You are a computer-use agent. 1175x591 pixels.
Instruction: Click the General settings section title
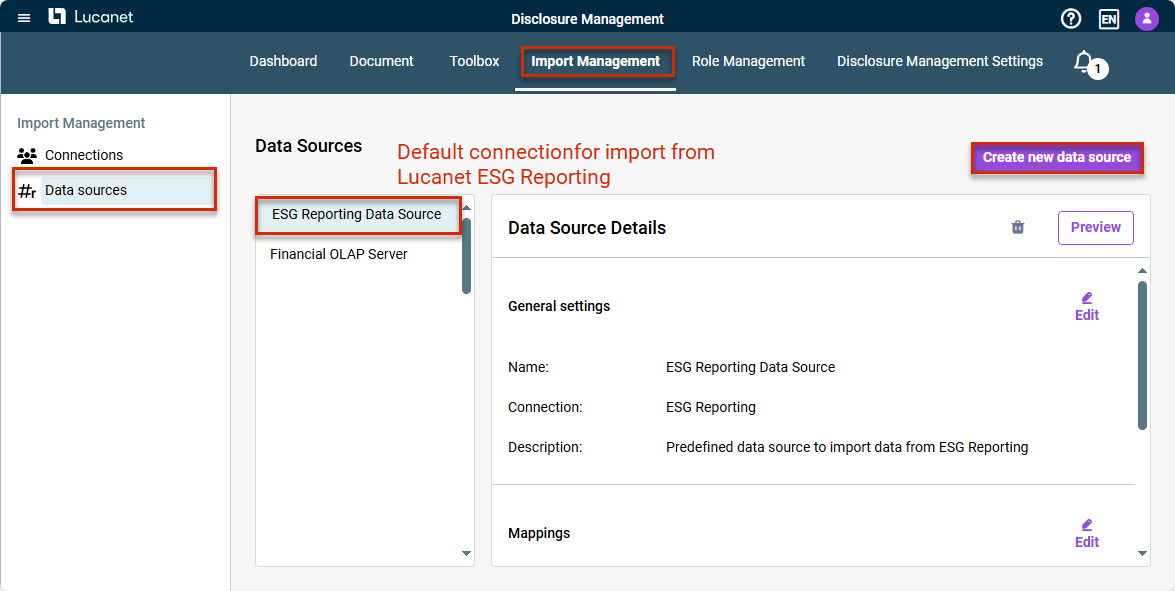(559, 306)
